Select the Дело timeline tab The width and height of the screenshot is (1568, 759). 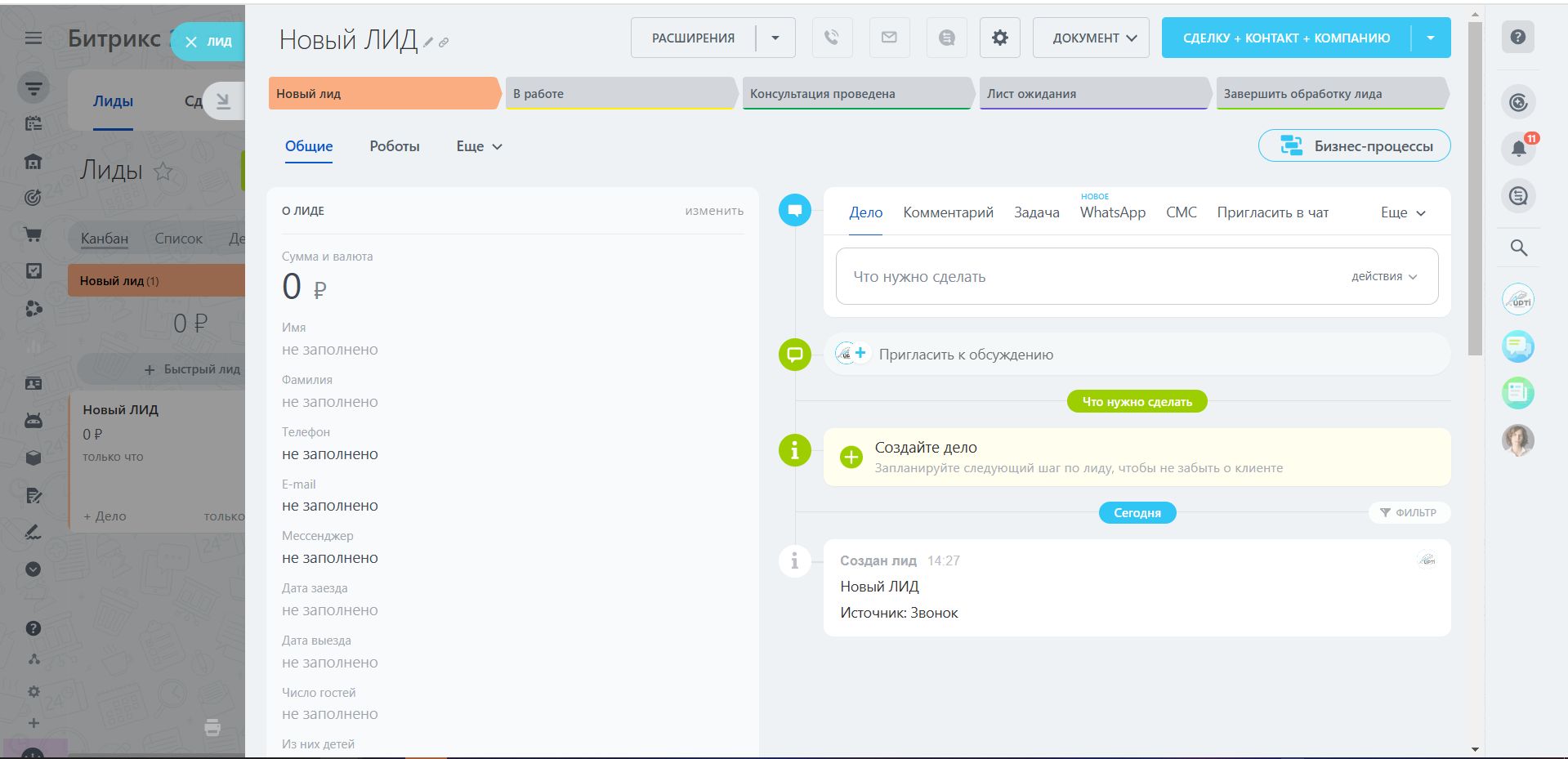(x=866, y=212)
